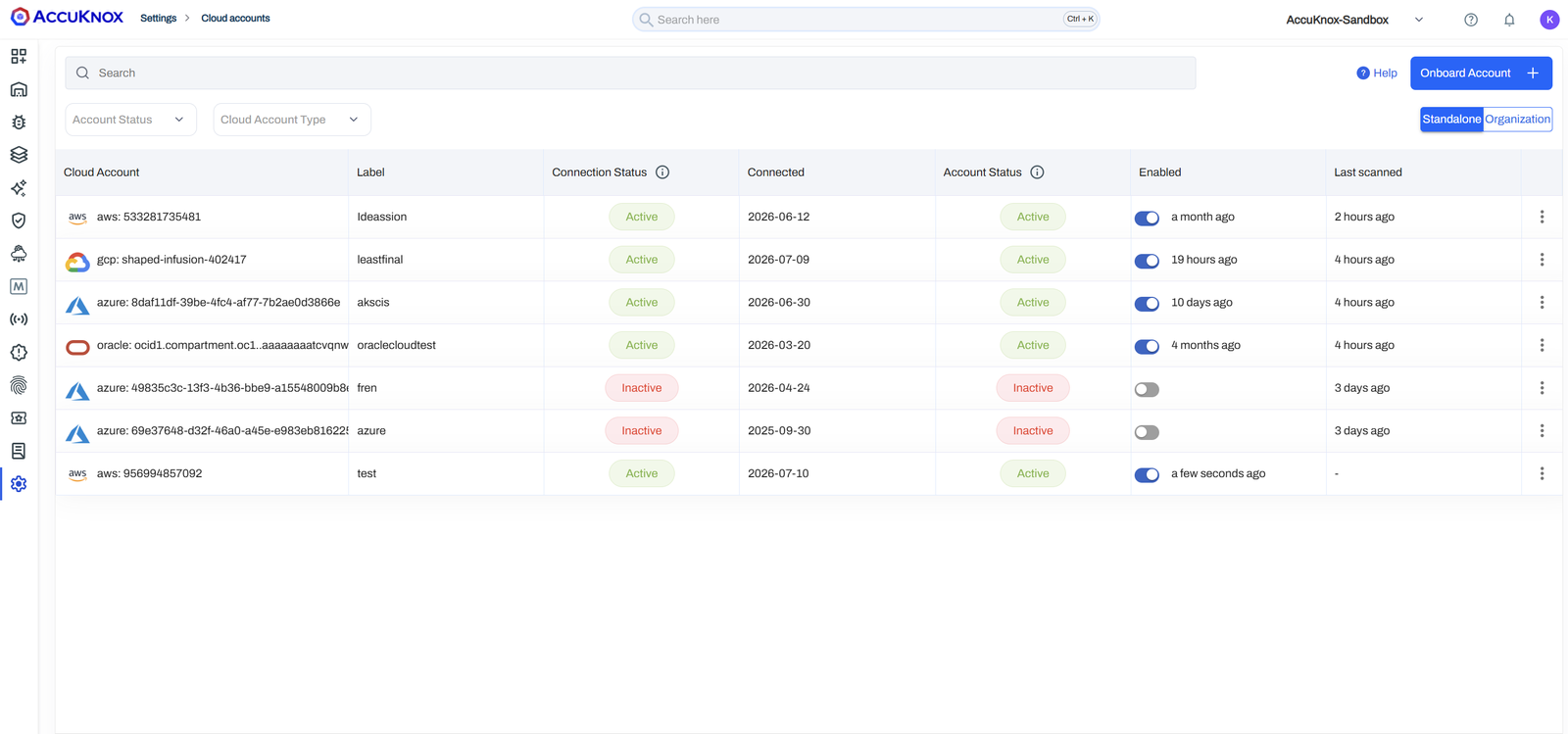Click the Account Status column info icon
1568x734 pixels.
click(x=1037, y=172)
